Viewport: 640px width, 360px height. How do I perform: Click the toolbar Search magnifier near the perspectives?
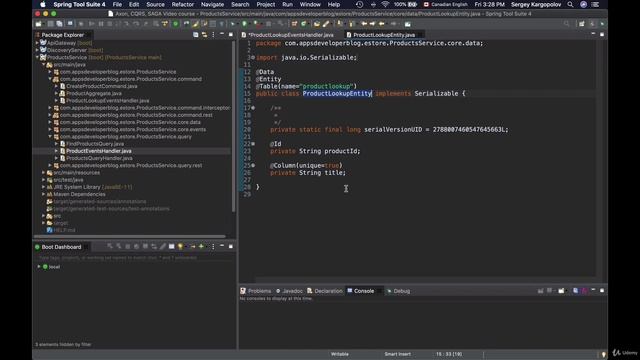tap(567, 24)
